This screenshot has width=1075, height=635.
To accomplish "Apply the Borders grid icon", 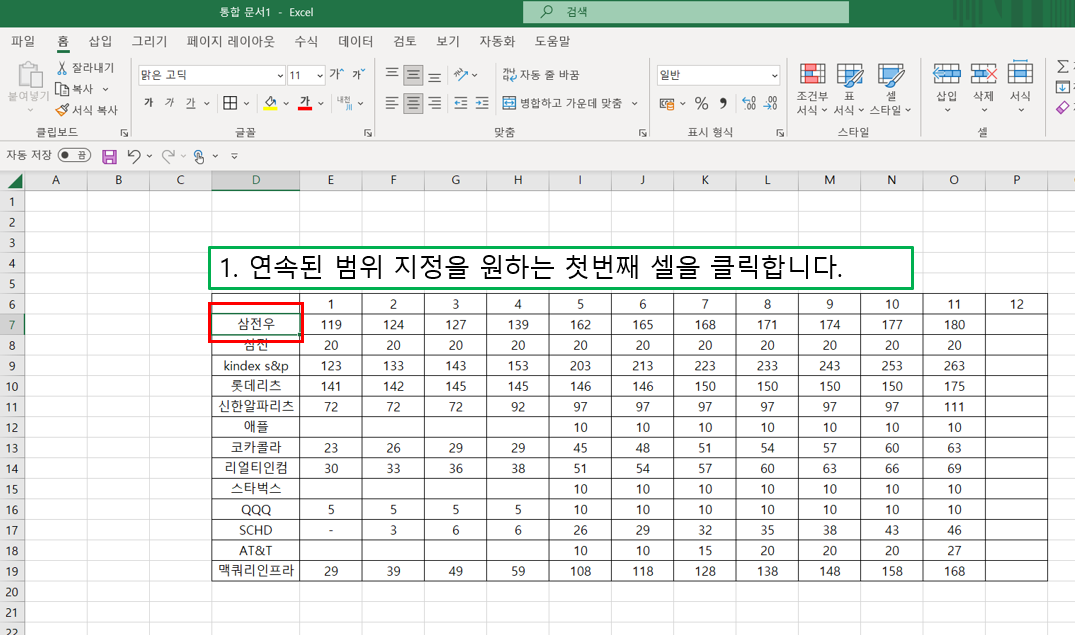I will click(x=230, y=103).
